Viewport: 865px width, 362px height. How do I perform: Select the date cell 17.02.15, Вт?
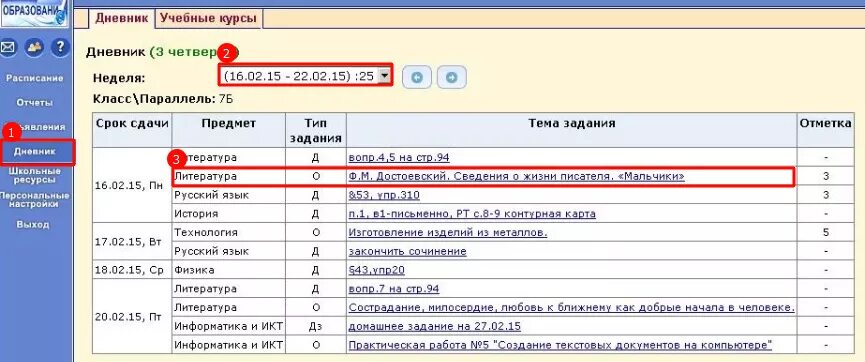click(x=132, y=242)
